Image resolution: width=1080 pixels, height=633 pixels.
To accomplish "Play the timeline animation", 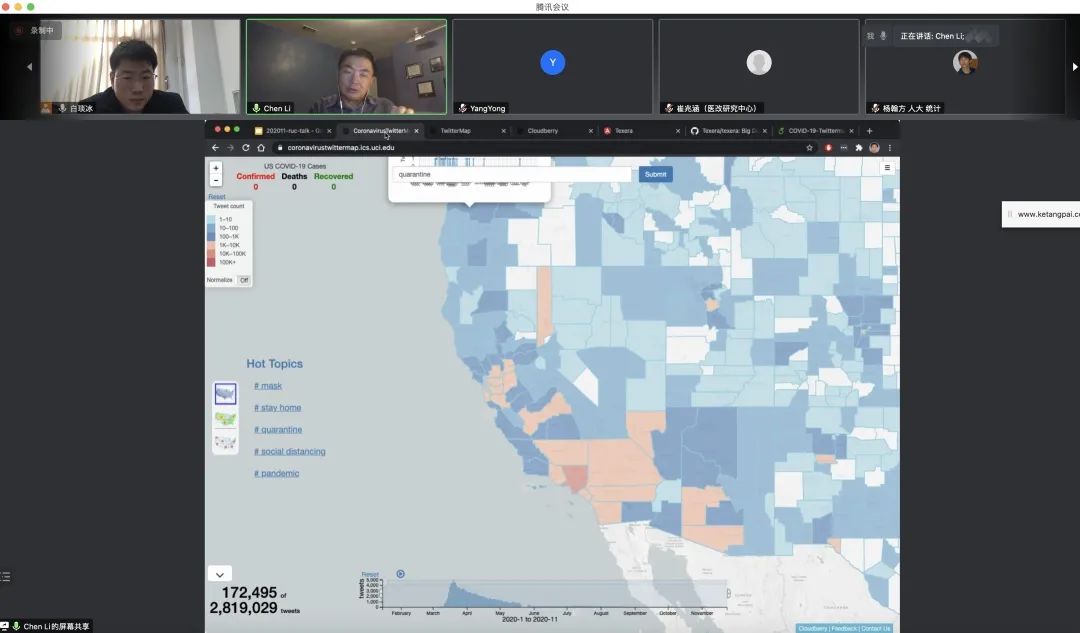I will (x=400, y=574).
